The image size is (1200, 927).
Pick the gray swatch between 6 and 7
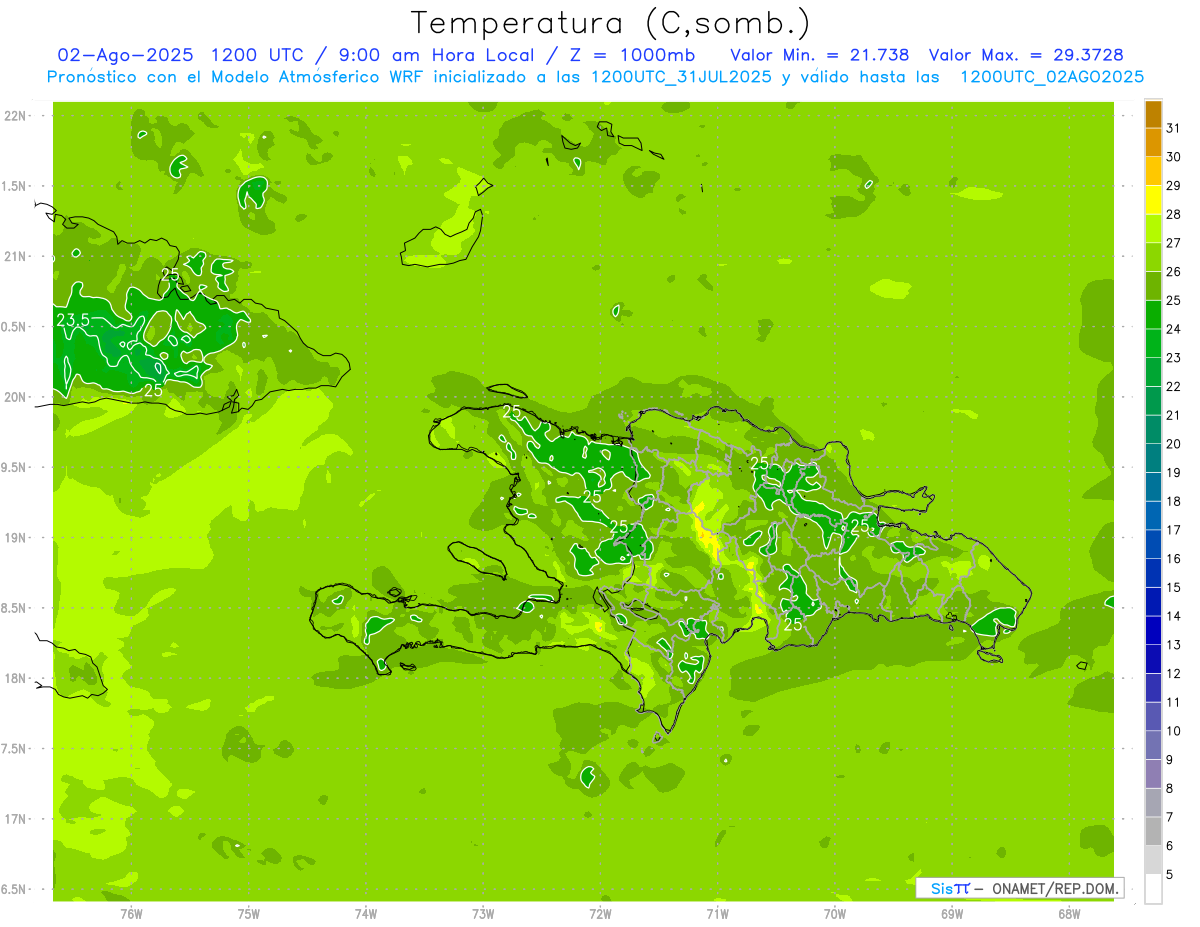[x=1153, y=832]
